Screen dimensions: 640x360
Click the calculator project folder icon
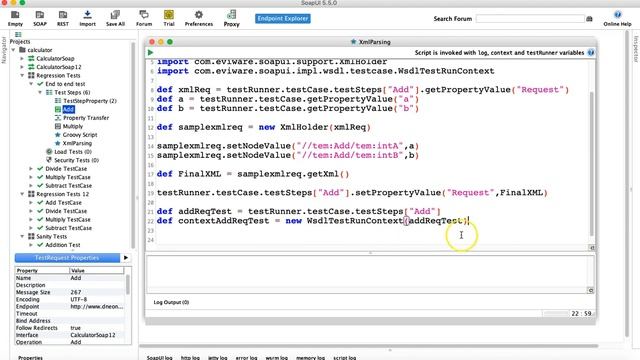pyautogui.click(x=22, y=50)
